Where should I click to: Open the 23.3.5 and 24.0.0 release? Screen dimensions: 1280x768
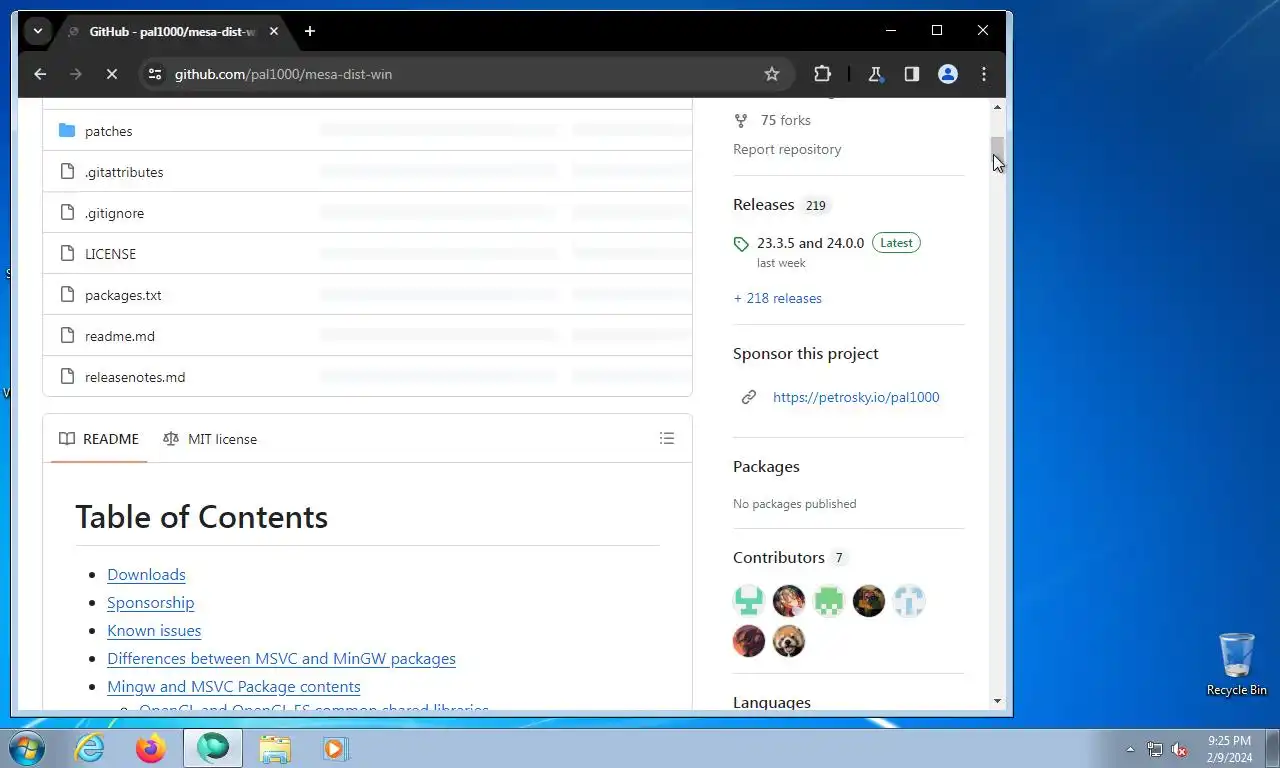[810, 243]
